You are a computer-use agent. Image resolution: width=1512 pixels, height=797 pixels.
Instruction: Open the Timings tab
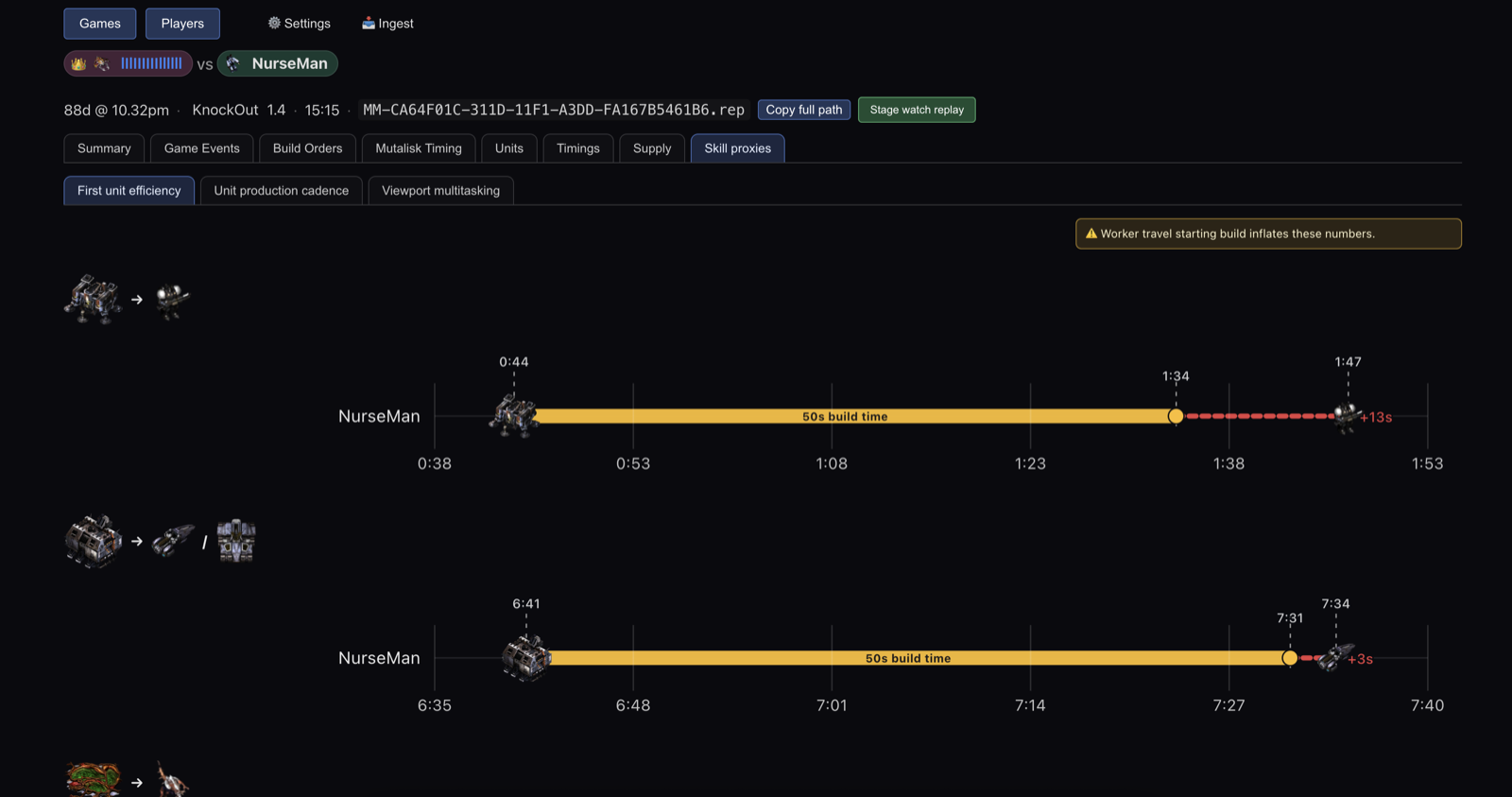point(578,148)
